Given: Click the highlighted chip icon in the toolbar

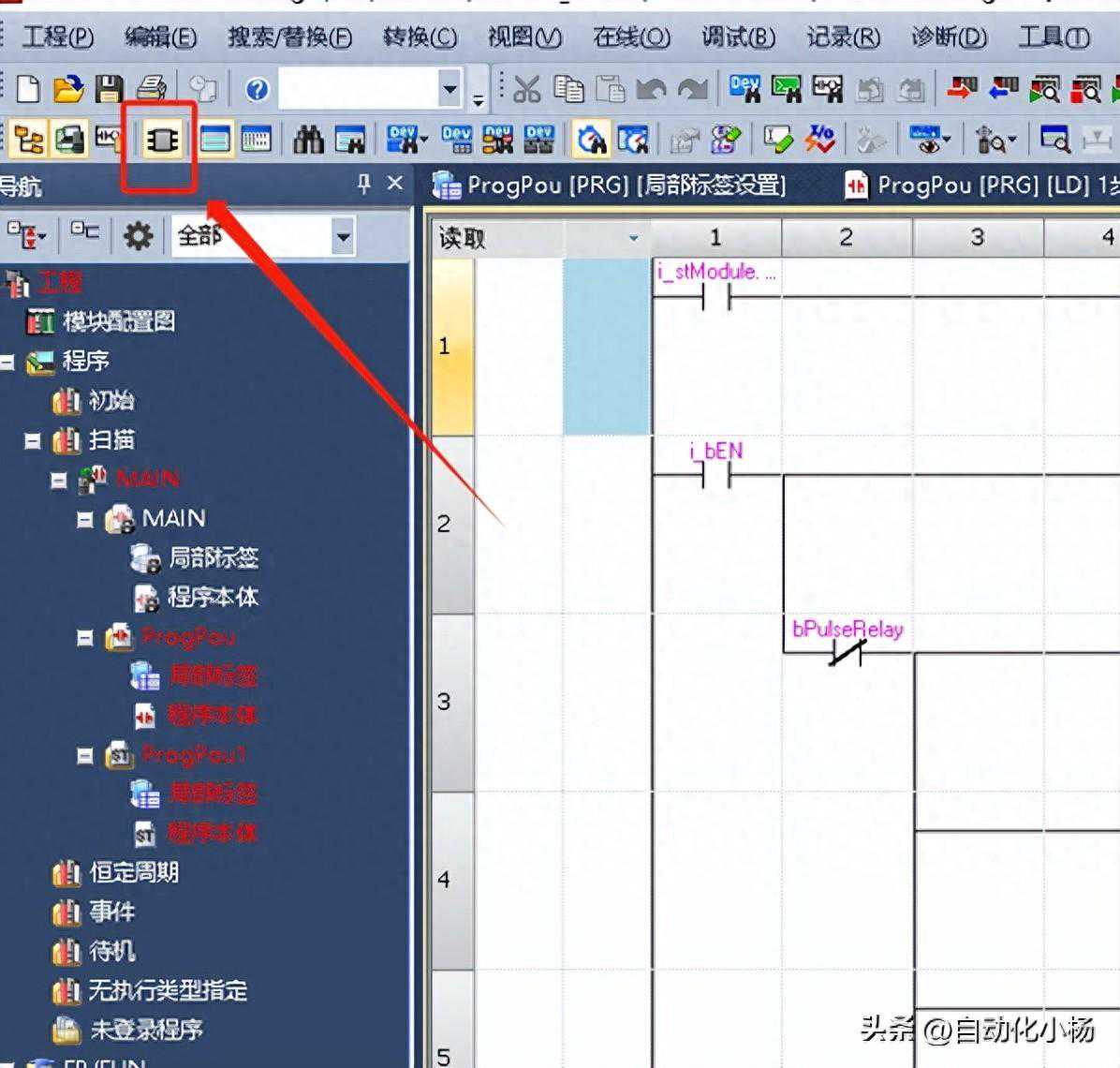Looking at the screenshot, I should click(x=161, y=141).
